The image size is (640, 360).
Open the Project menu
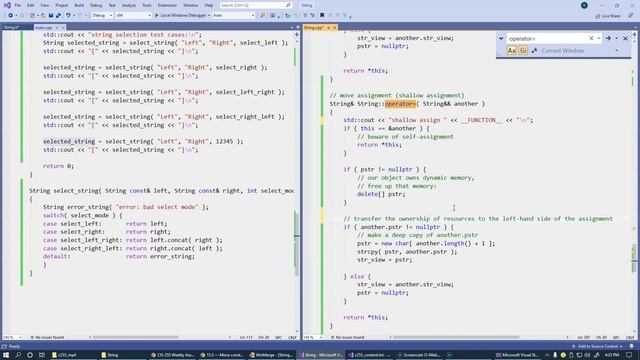[62, 5]
